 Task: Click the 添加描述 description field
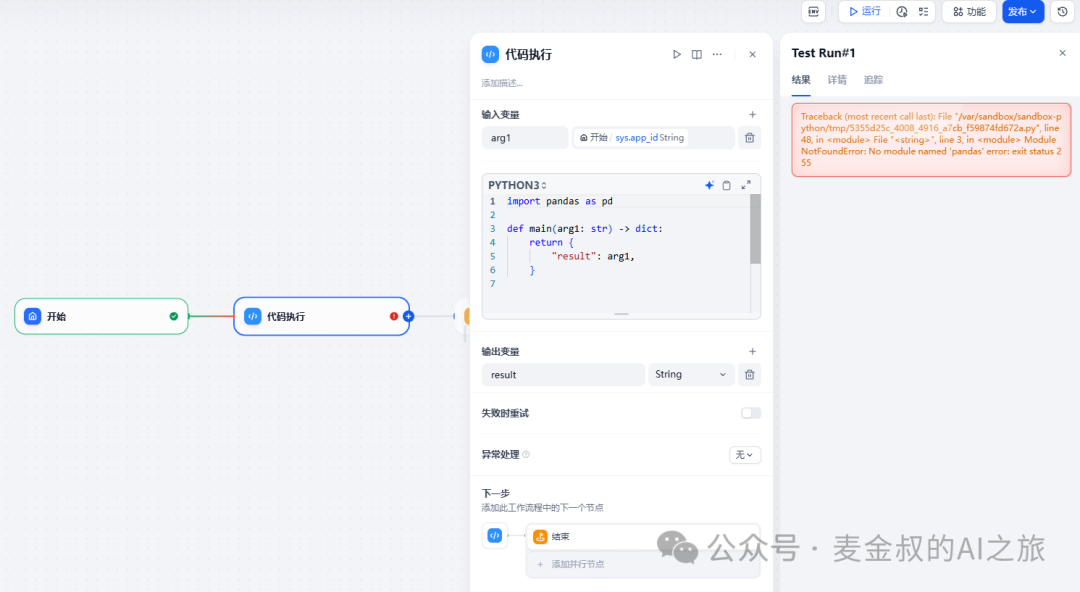click(502, 83)
